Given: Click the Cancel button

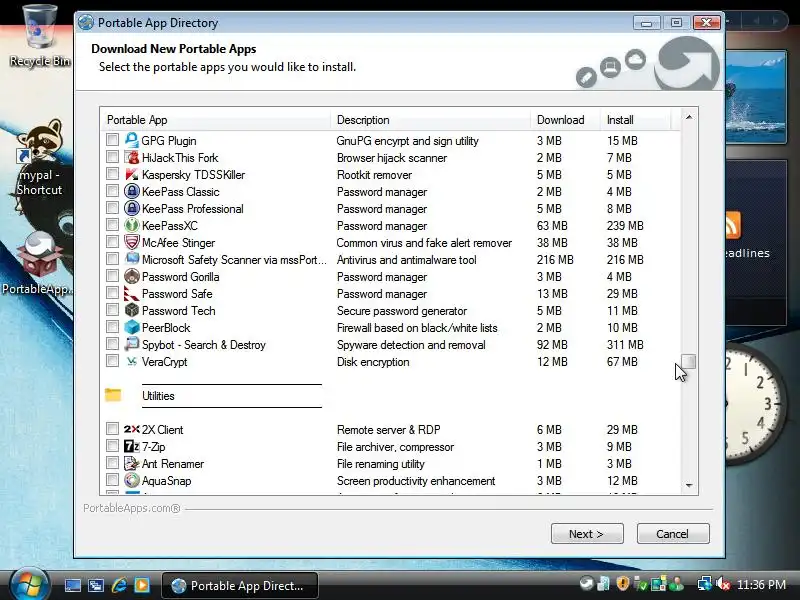Looking at the screenshot, I should (672, 534).
